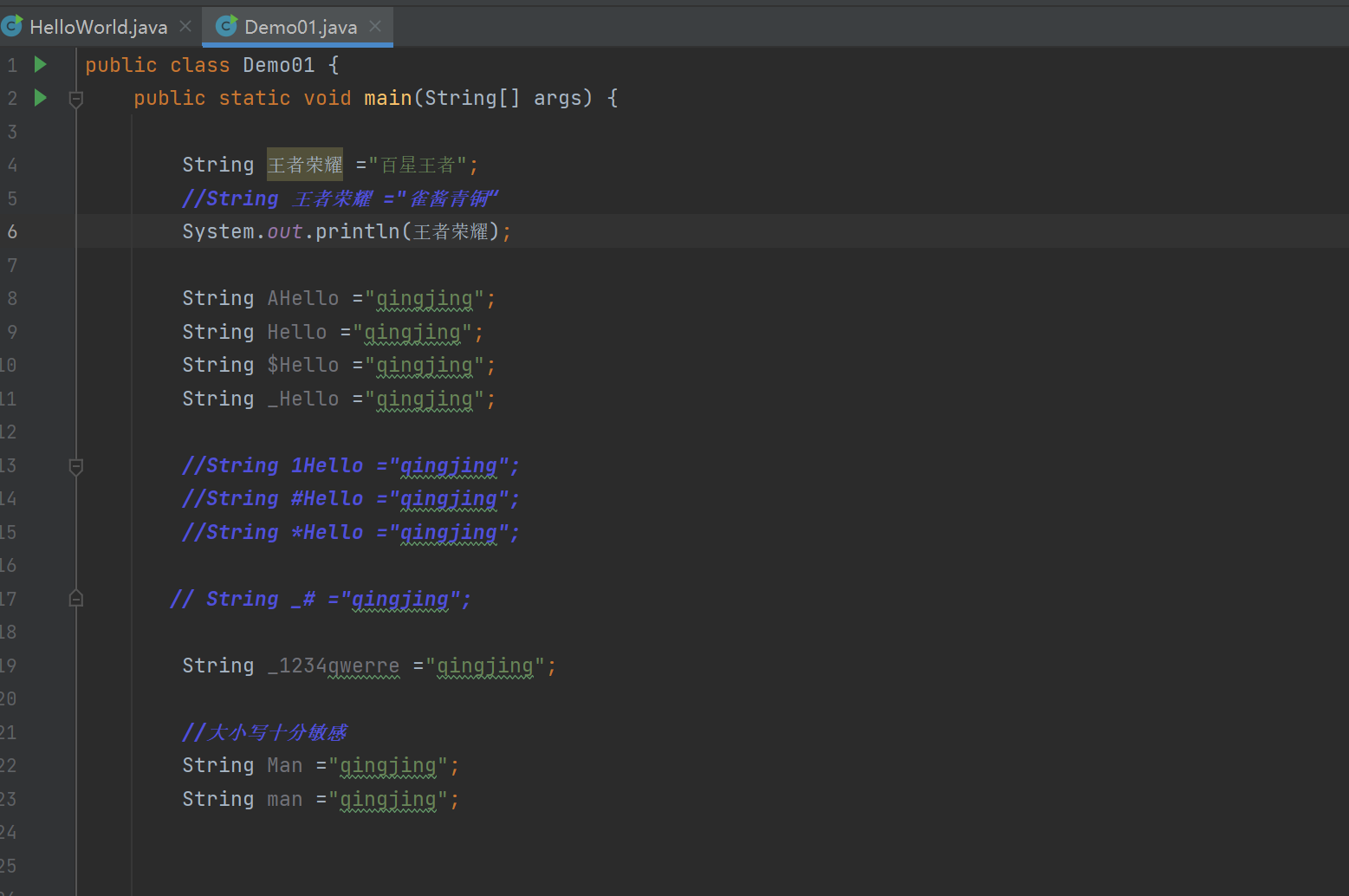Click "qingjing" string on line 19
This screenshot has width=1349, height=896.
(x=485, y=666)
